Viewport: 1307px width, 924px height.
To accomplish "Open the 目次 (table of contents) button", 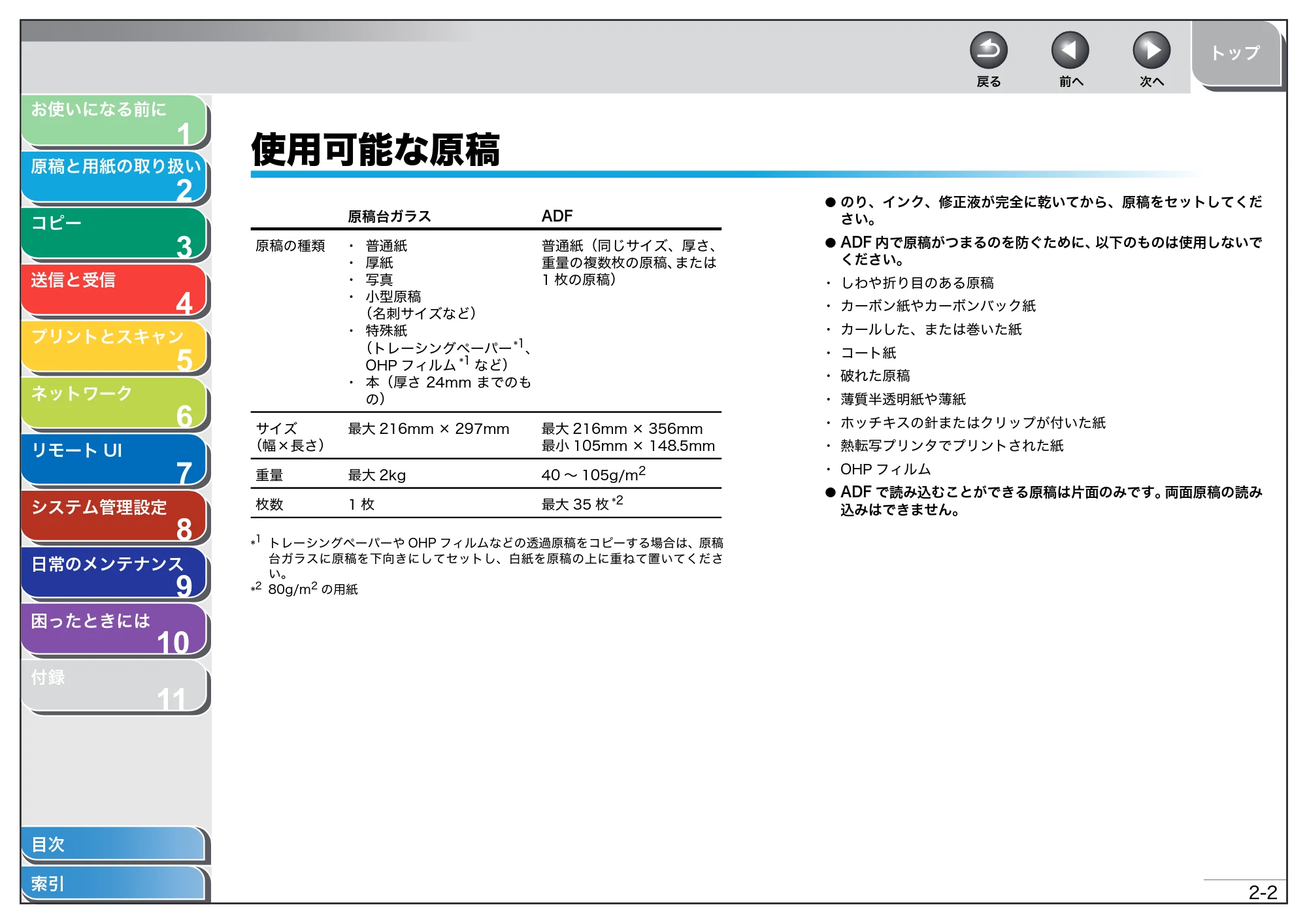I will tap(114, 845).
